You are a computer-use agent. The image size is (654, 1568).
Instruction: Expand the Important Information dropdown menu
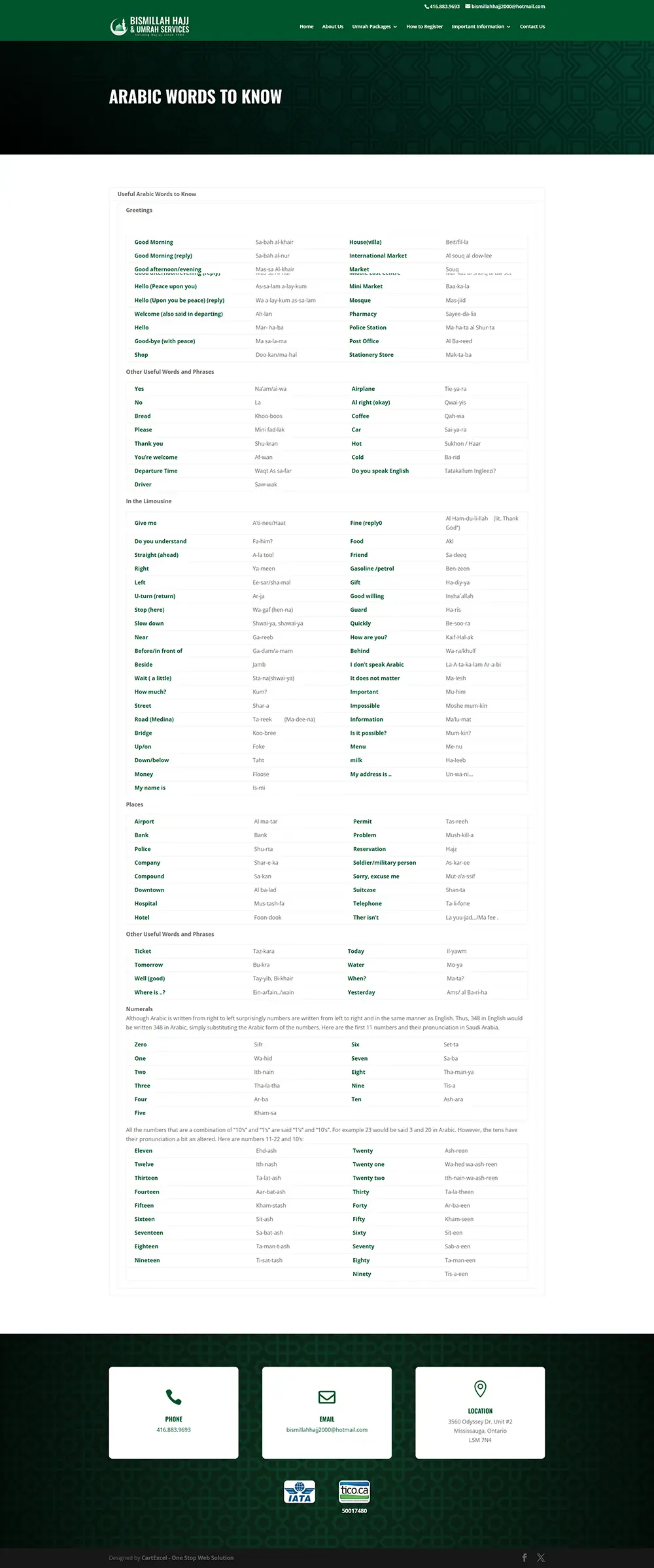point(481,27)
